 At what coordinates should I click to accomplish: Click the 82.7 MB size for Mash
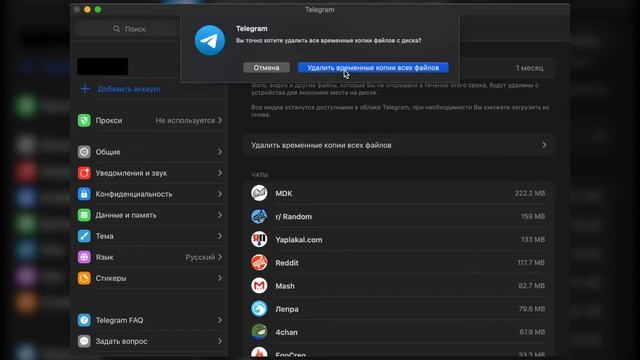[x=532, y=286]
